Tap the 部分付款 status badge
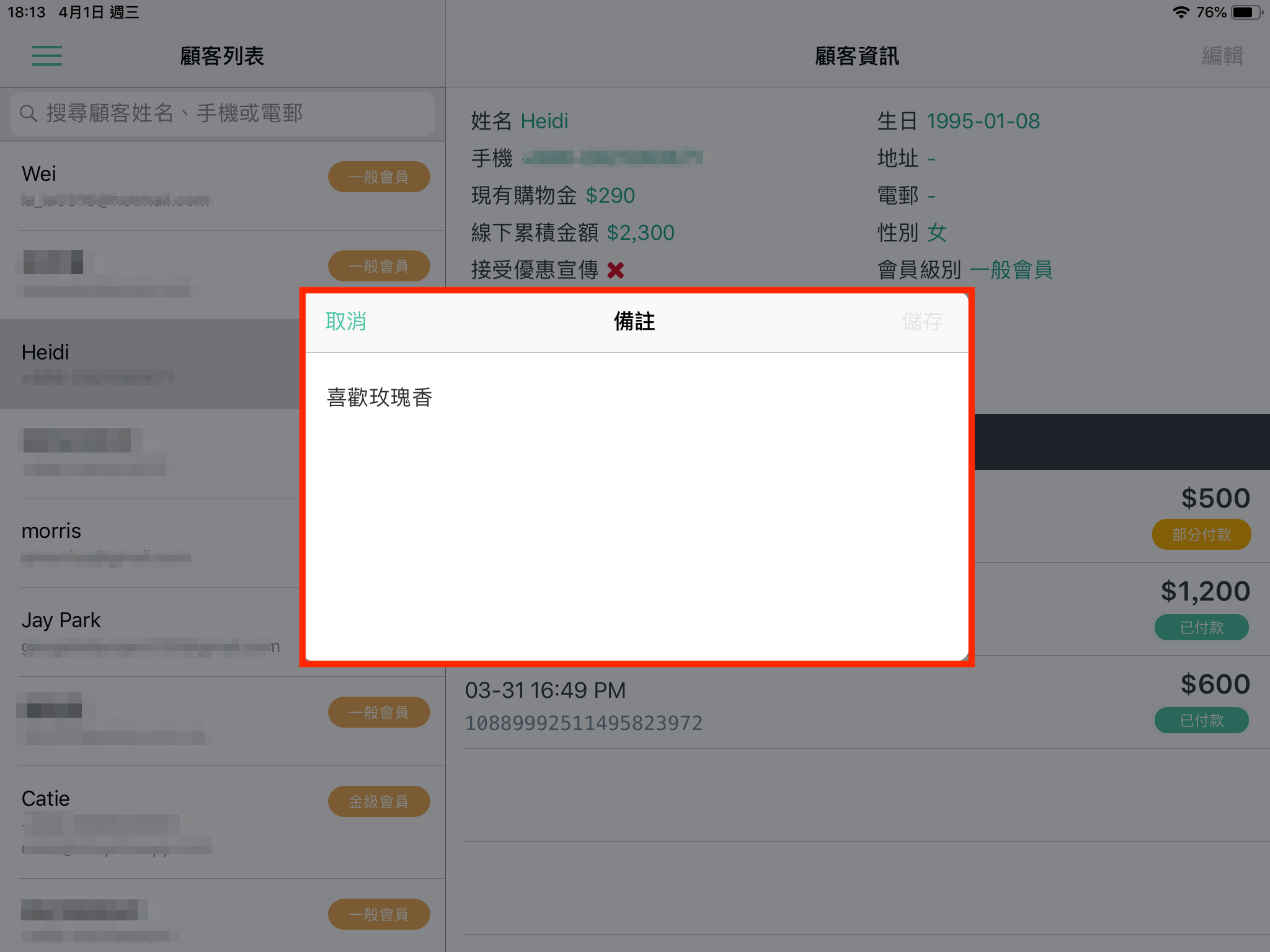Image resolution: width=1270 pixels, height=952 pixels. click(1201, 534)
